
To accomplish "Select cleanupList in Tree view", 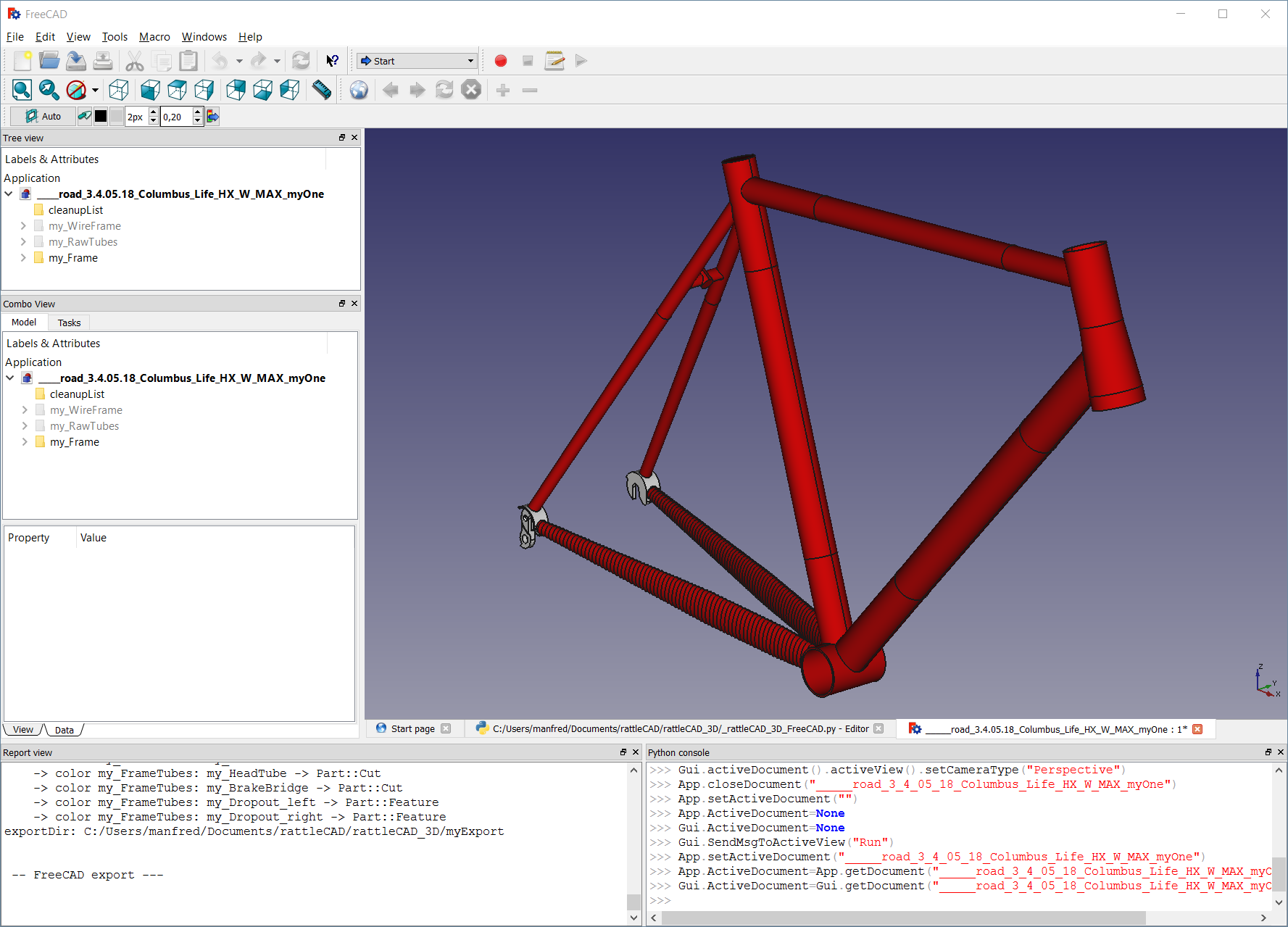I will (75, 210).
